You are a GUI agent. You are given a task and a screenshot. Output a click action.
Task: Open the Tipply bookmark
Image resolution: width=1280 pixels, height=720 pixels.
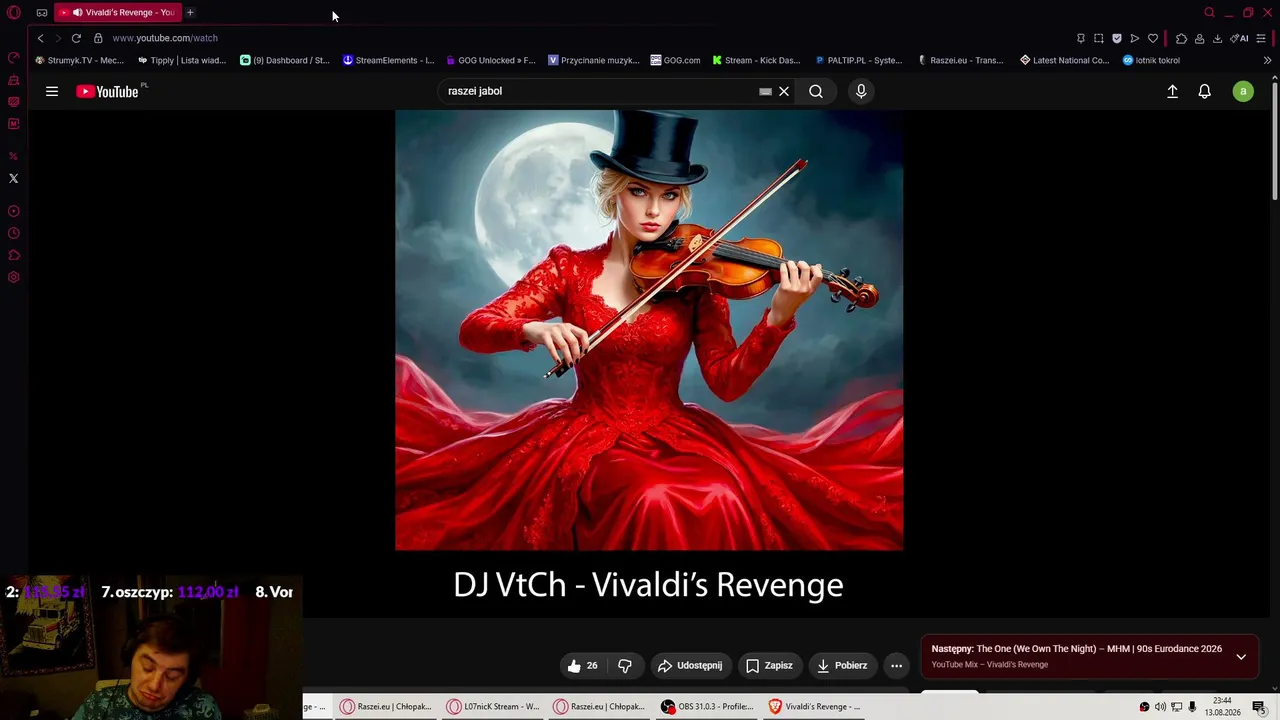point(182,60)
